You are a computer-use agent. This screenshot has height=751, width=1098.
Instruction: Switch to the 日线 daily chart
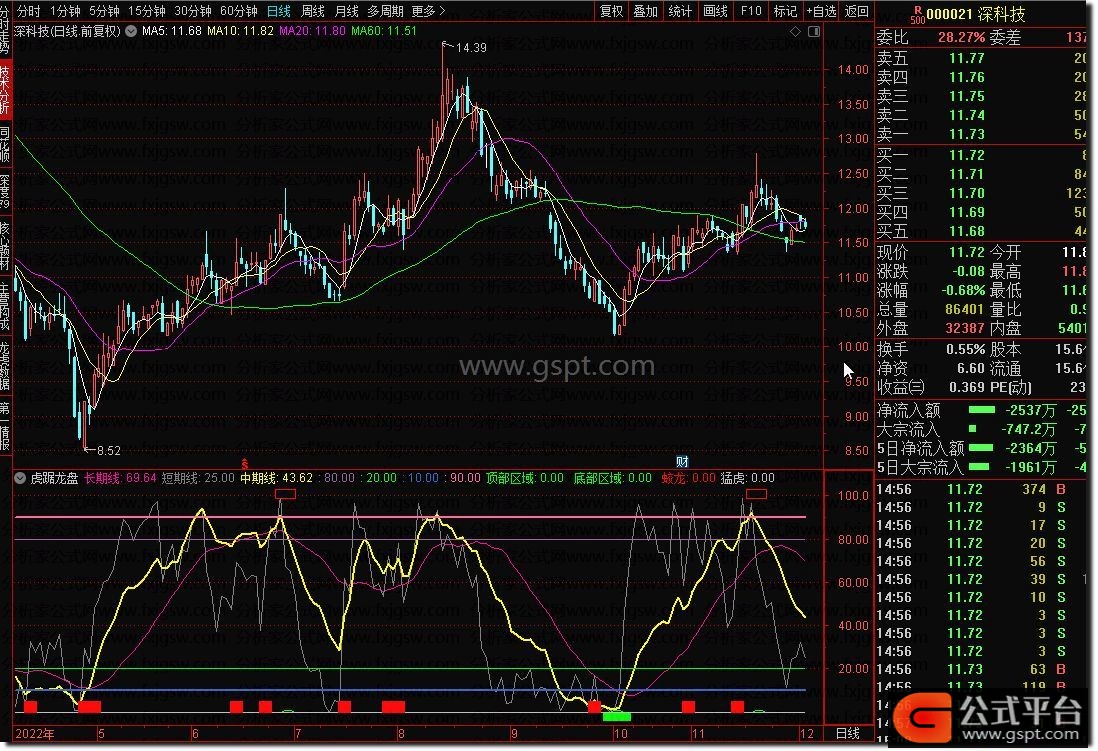pos(279,11)
